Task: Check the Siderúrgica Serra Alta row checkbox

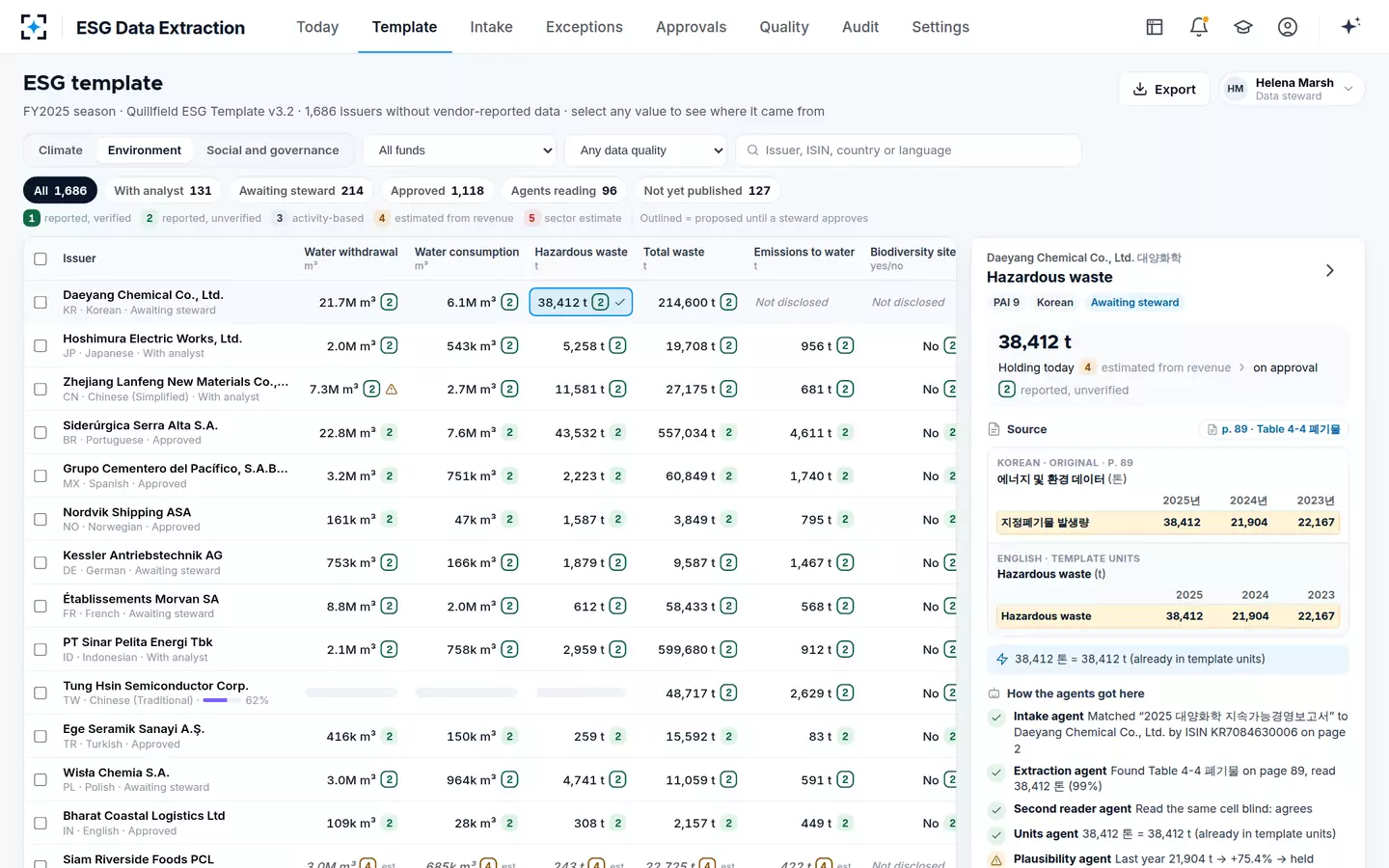Action: pos(41,432)
